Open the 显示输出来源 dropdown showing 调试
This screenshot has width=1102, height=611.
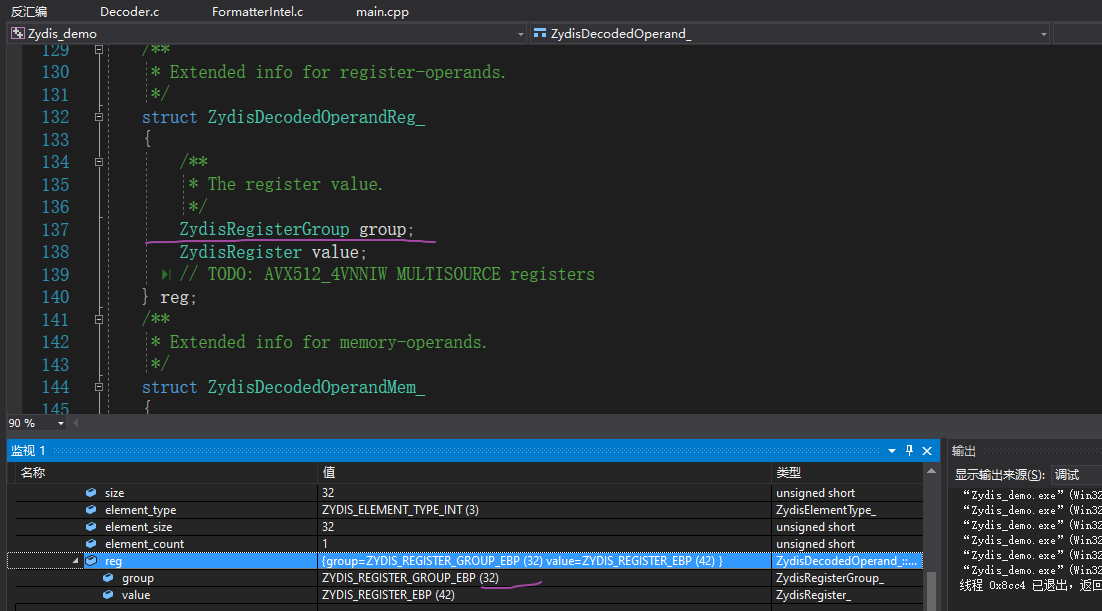point(1076,475)
